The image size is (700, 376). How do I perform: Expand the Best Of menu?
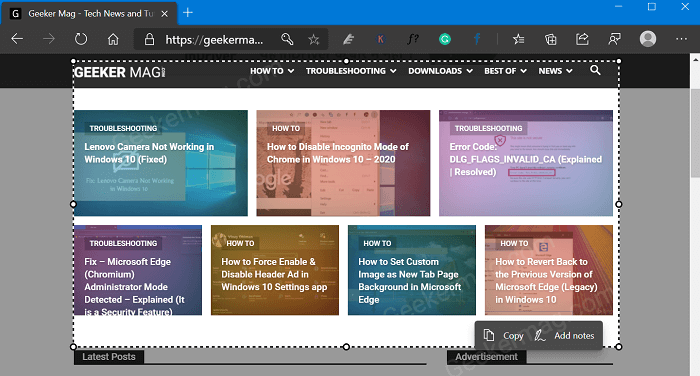[x=505, y=71]
